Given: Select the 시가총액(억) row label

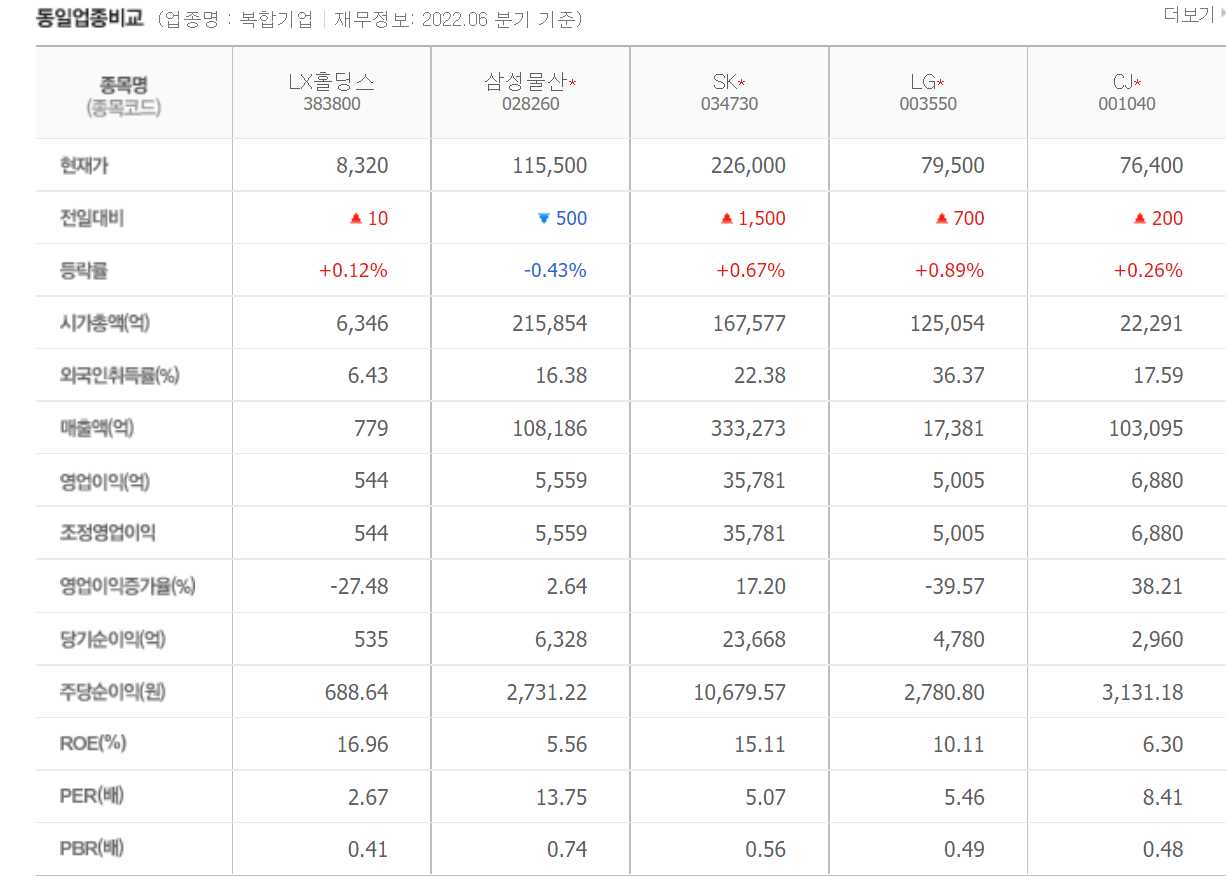Looking at the screenshot, I should pos(105,323).
